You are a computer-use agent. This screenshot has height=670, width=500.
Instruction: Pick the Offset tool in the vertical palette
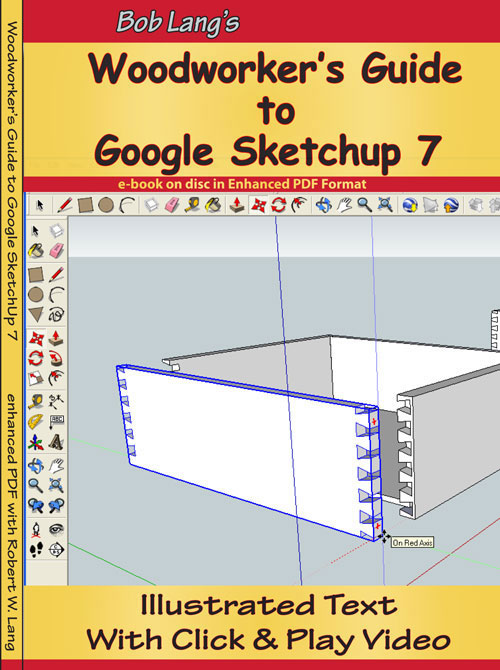pos(56,378)
